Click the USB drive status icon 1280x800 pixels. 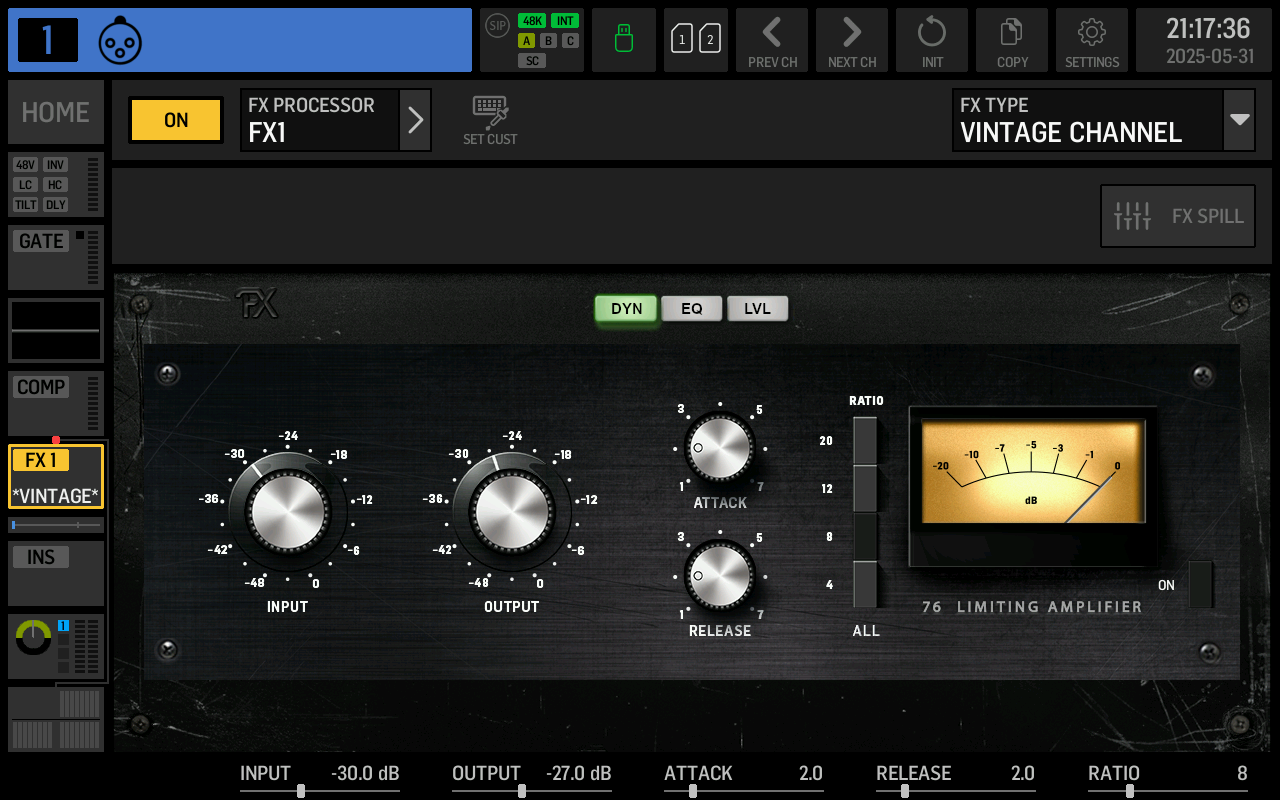pos(623,40)
